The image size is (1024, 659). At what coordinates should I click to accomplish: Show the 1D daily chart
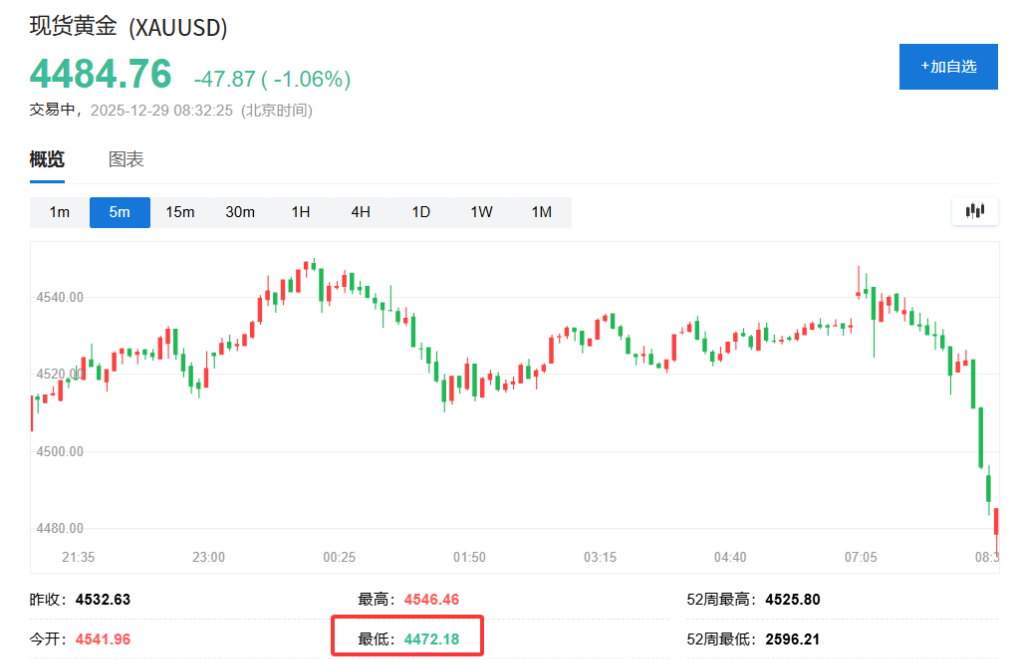point(421,212)
